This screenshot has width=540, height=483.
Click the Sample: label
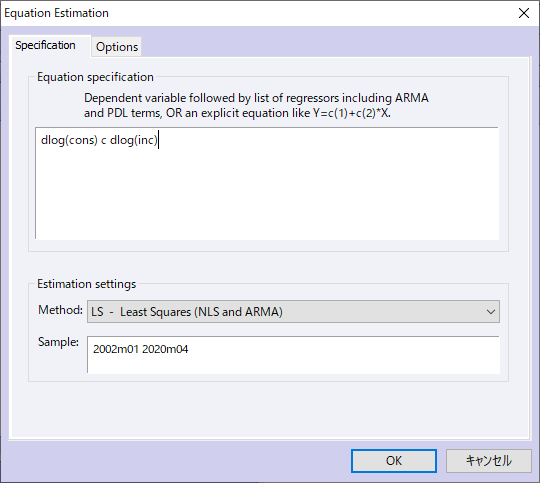click(58, 342)
